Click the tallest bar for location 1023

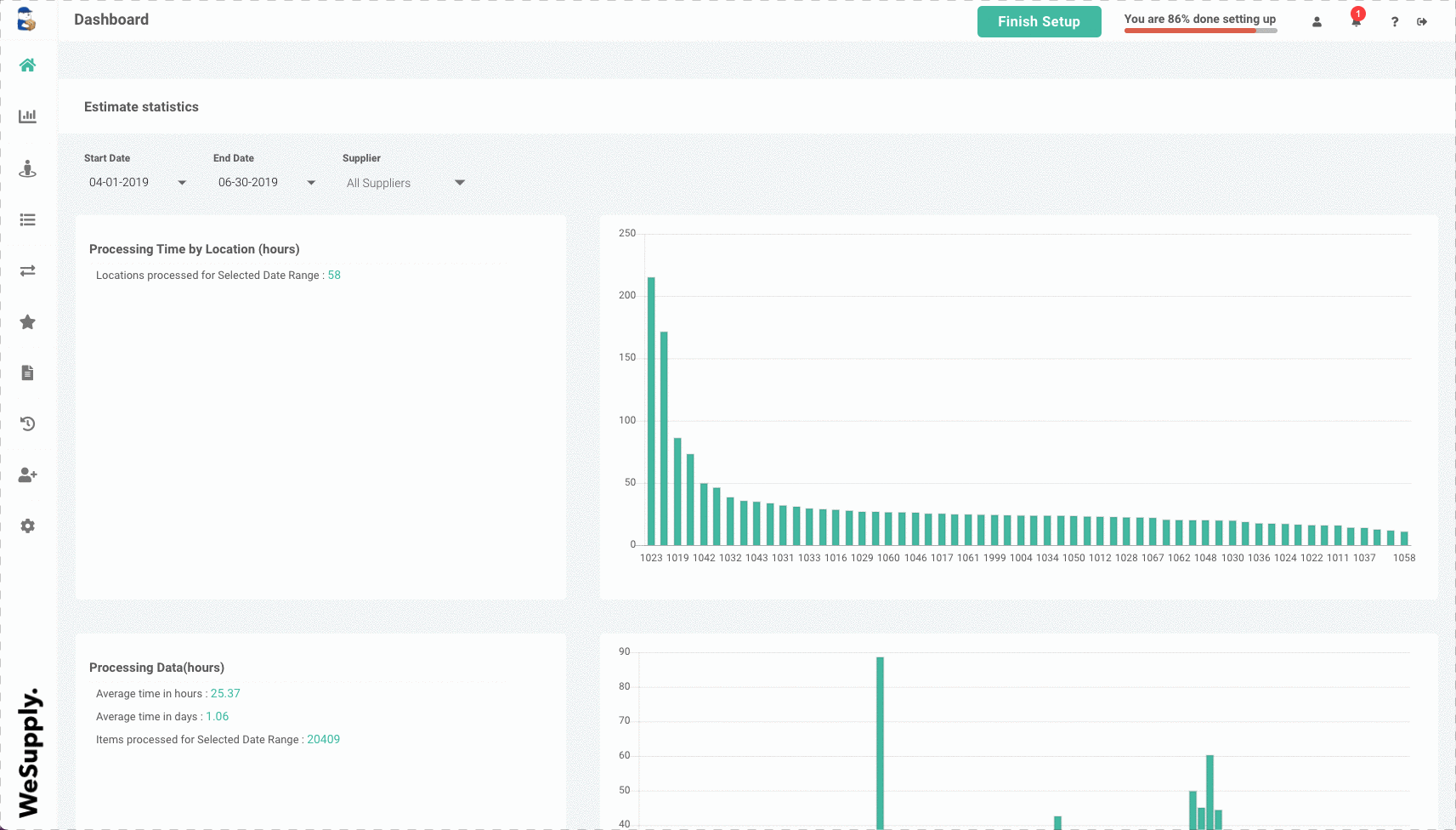[x=651, y=411]
